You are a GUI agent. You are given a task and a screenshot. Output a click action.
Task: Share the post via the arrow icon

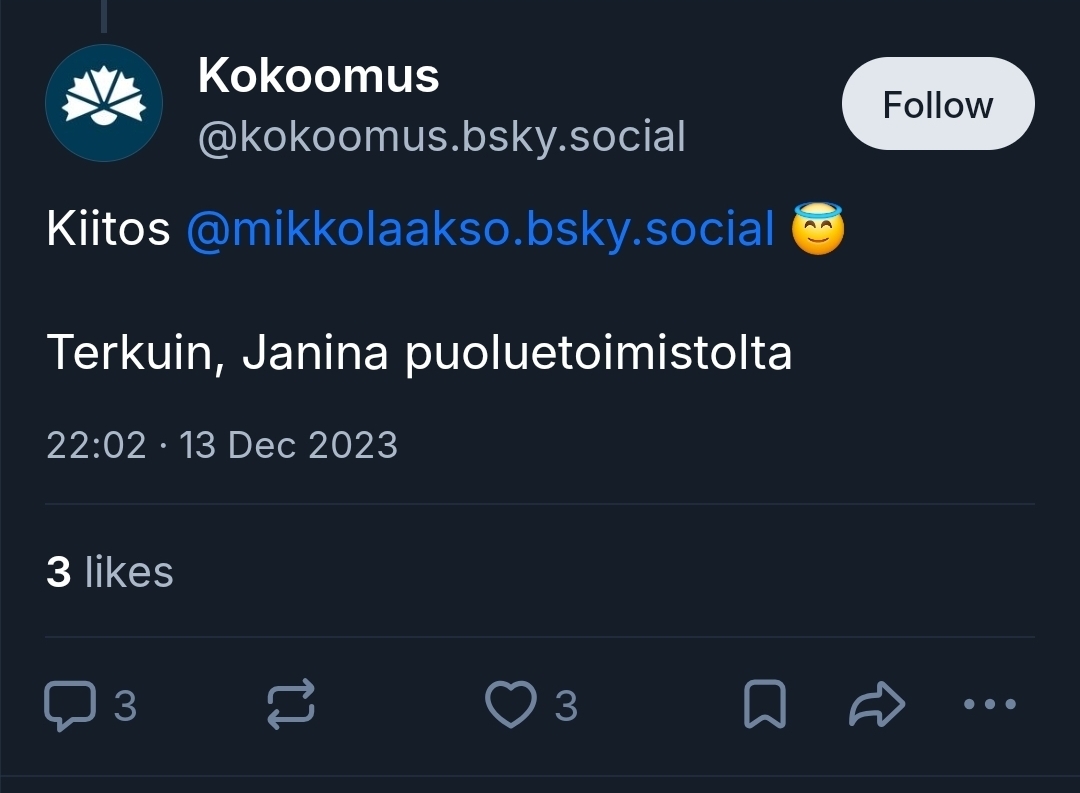[x=877, y=705]
